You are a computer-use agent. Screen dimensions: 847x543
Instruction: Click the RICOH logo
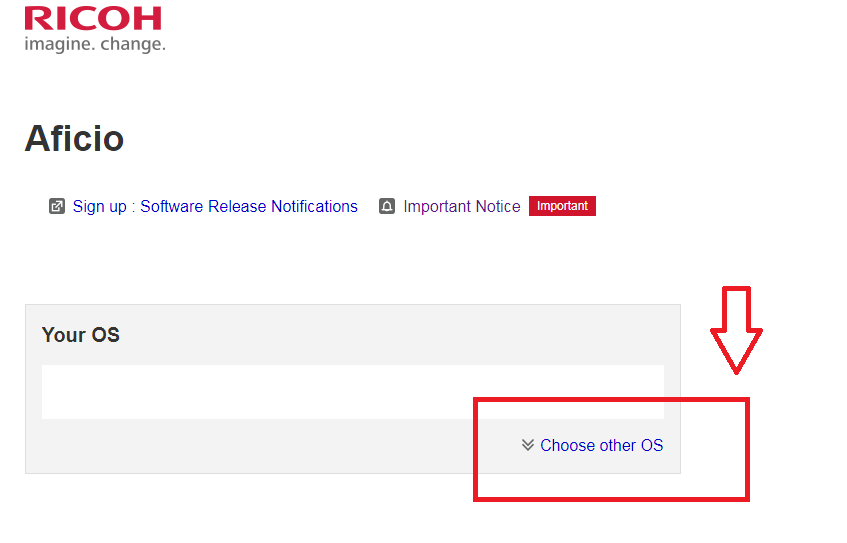click(93, 18)
